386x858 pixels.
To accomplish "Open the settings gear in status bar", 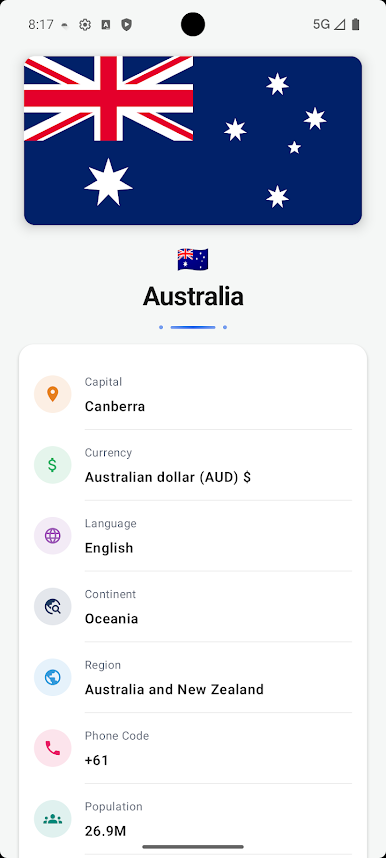I will [x=85, y=25].
